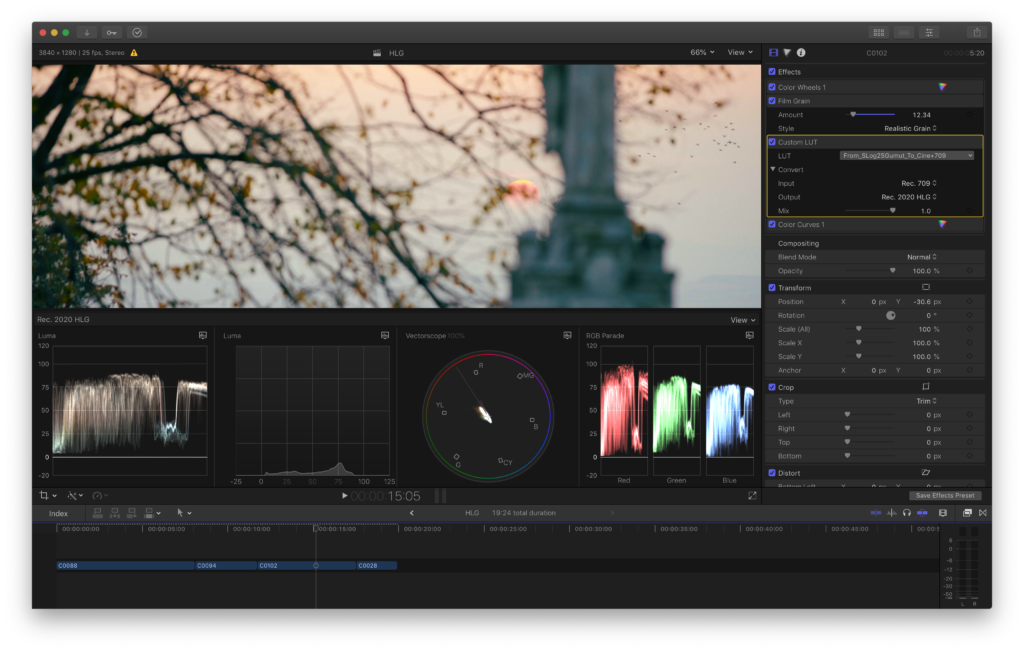The width and height of the screenshot is (1024, 651).
Task: Click the Distort onscreen controls icon
Action: pyautogui.click(x=926, y=473)
